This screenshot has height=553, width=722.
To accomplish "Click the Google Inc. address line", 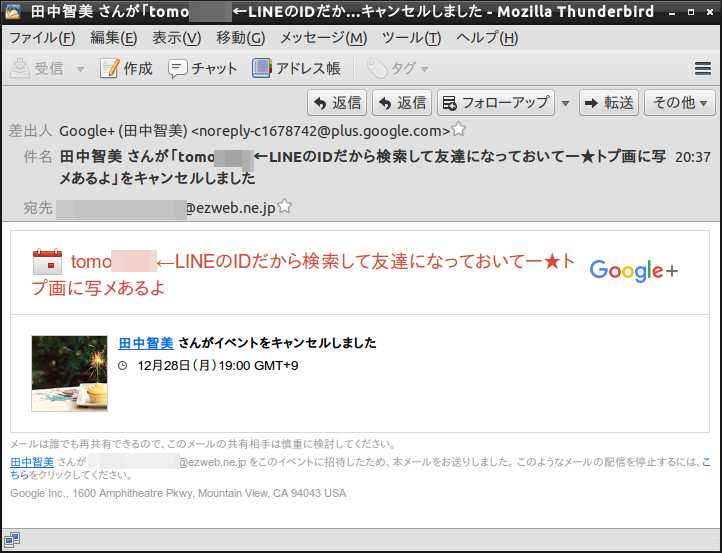I will tap(178, 494).
